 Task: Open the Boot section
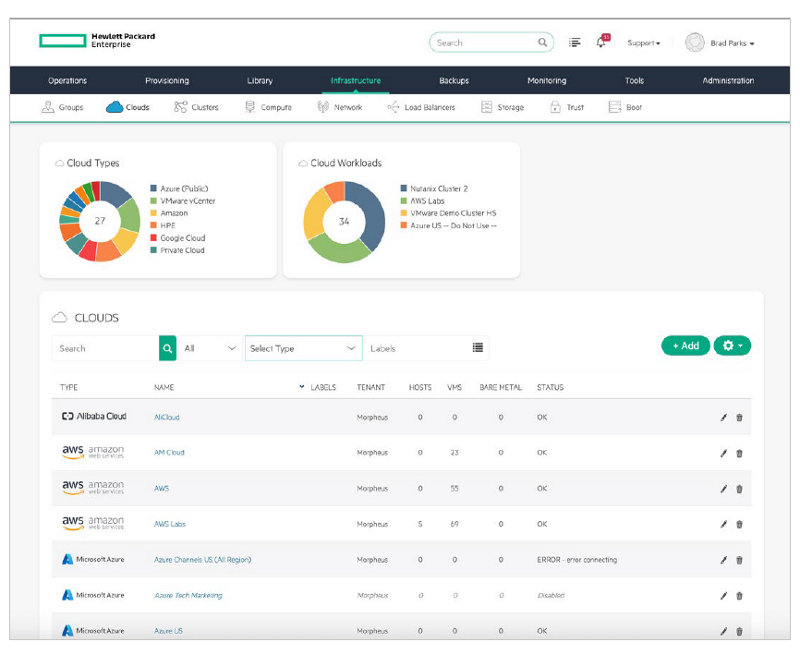pyautogui.click(x=625, y=107)
